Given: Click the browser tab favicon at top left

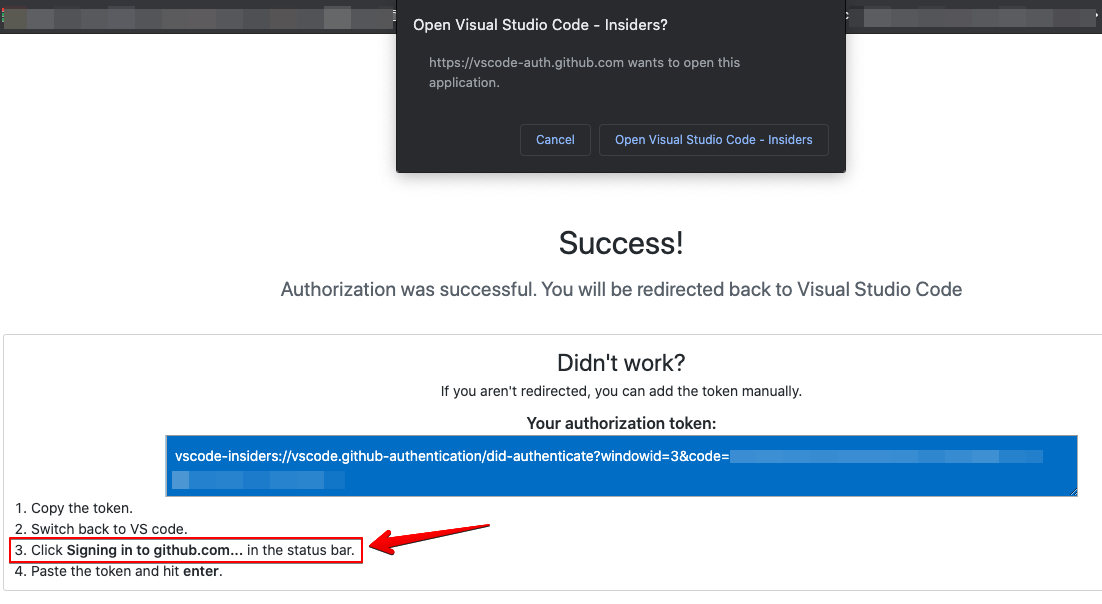Looking at the screenshot, I should pos(13,17).
